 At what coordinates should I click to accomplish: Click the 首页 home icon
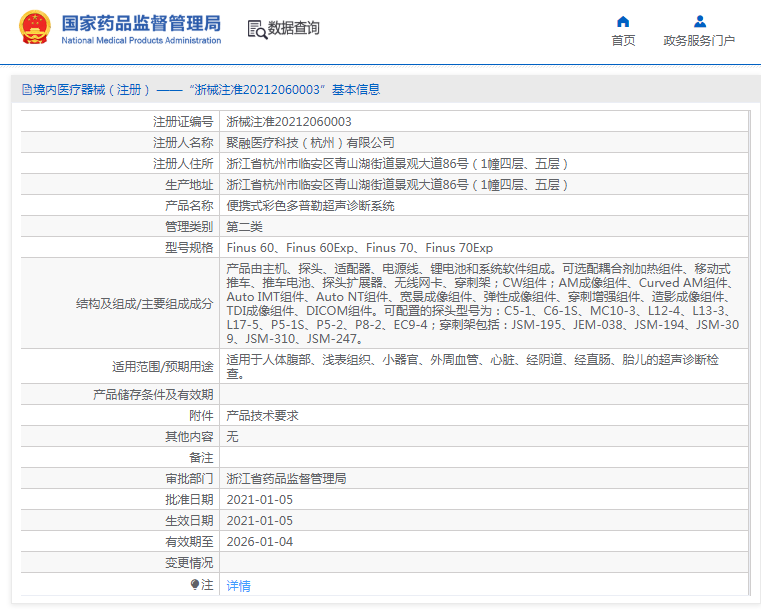pos(623,21)
